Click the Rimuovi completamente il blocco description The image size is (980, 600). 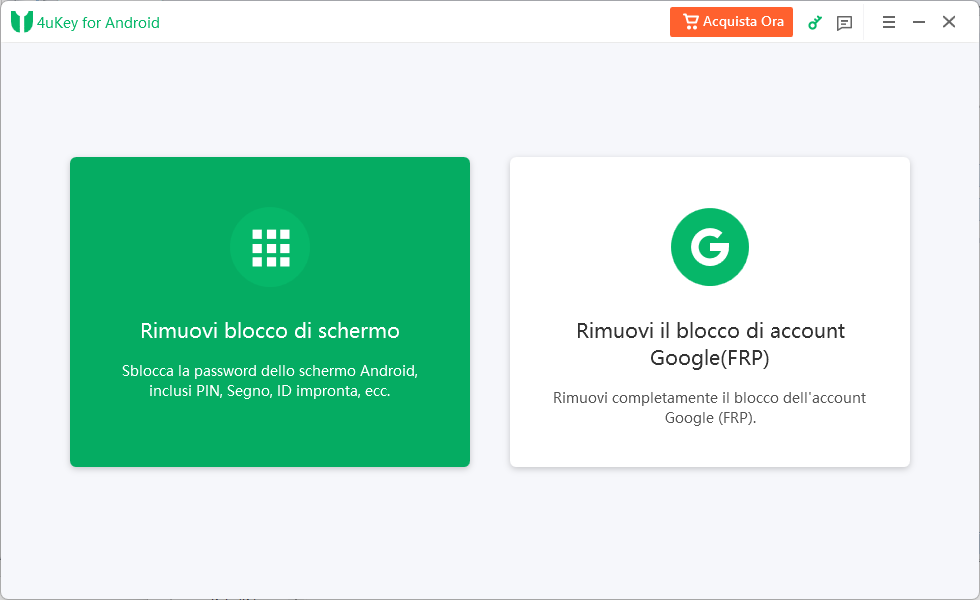(x=709, y=398)
